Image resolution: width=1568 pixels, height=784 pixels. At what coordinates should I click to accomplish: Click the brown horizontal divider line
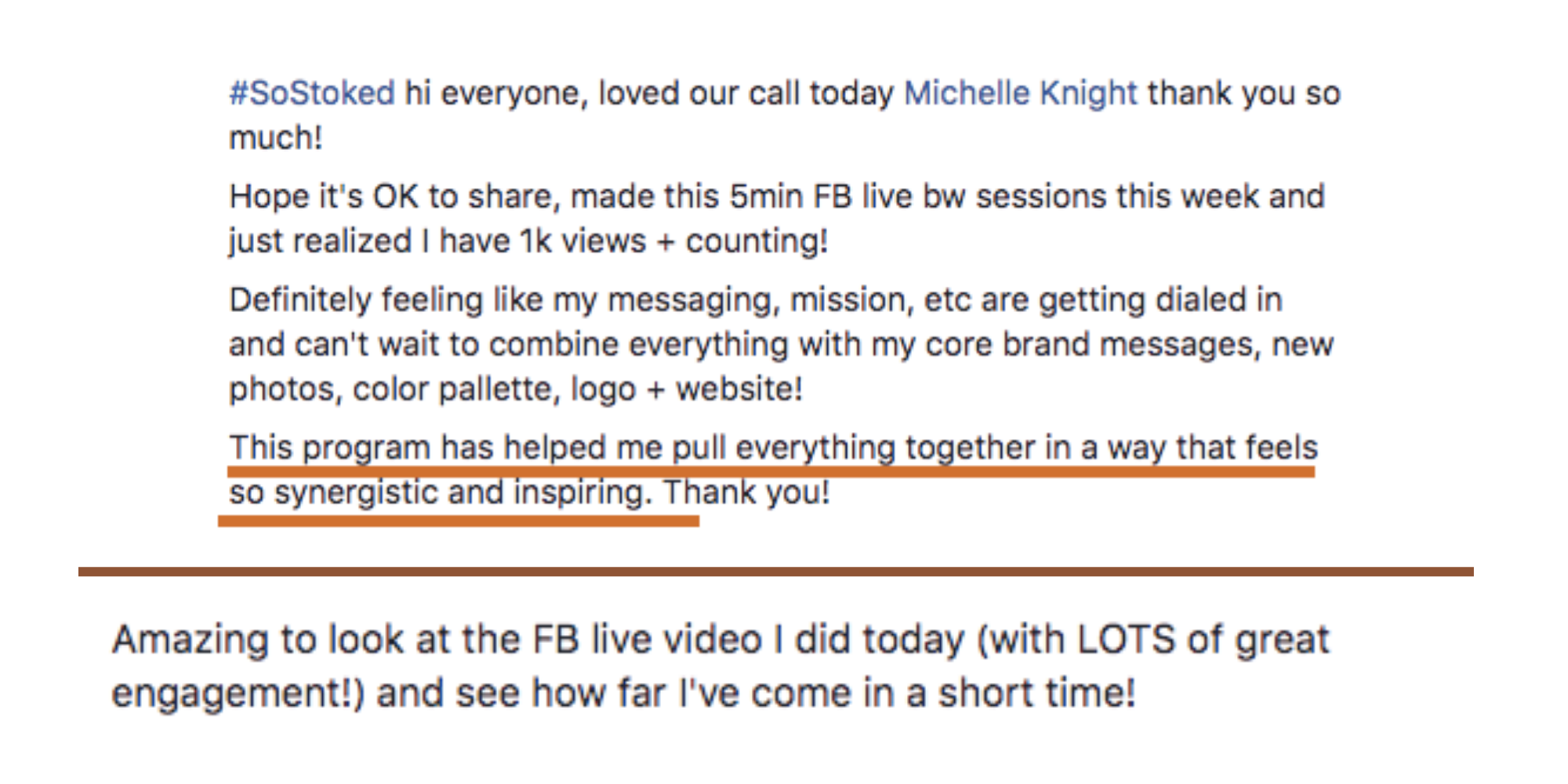[x=776, y=572]
